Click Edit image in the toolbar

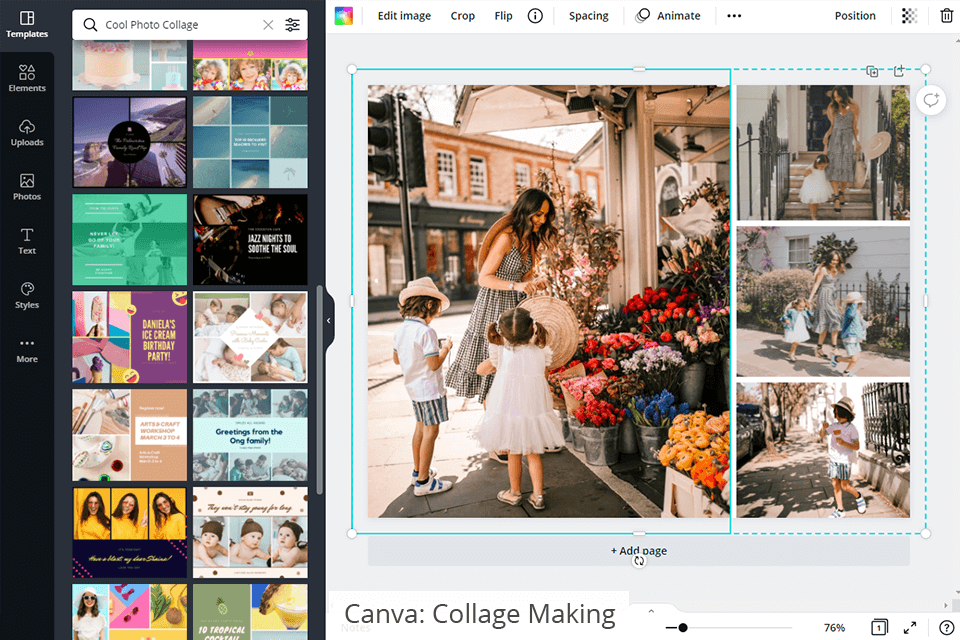click(x=404, y=16)
